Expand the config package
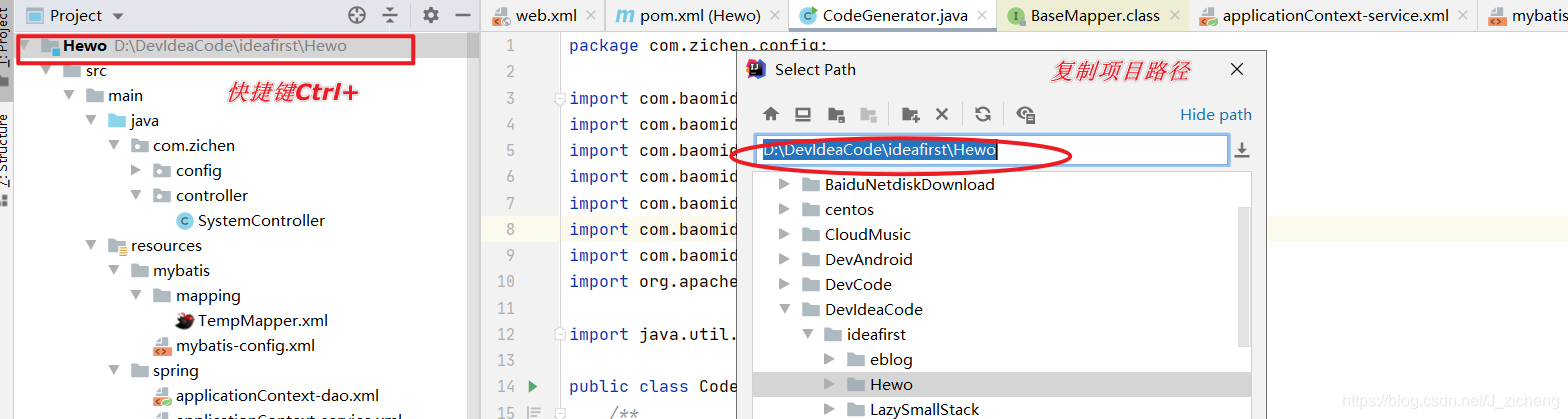 [x=137, y=171]
